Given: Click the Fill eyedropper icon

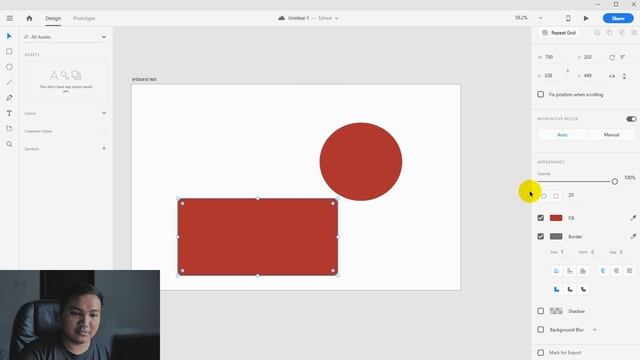Looking at the screenshot, I should coord(633,218).
